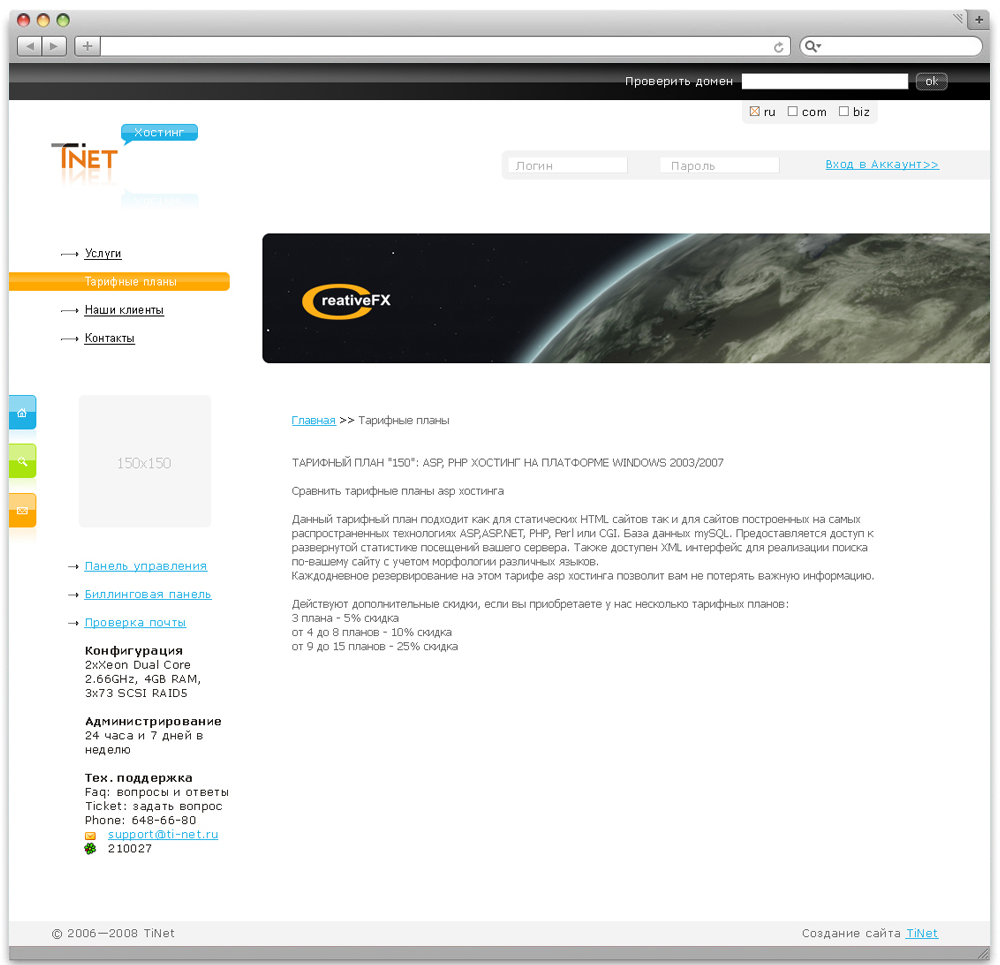Click the TiNet logo

coord(85,158)
